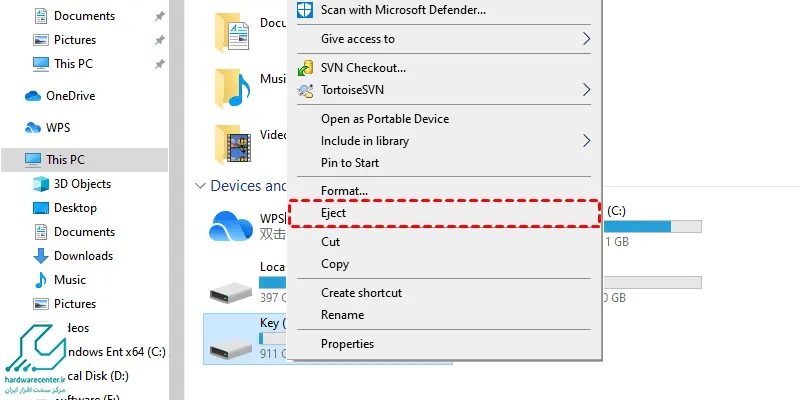Click the Documents icon under This PC tree
800x400 pixels.
[x=41, y=232]
